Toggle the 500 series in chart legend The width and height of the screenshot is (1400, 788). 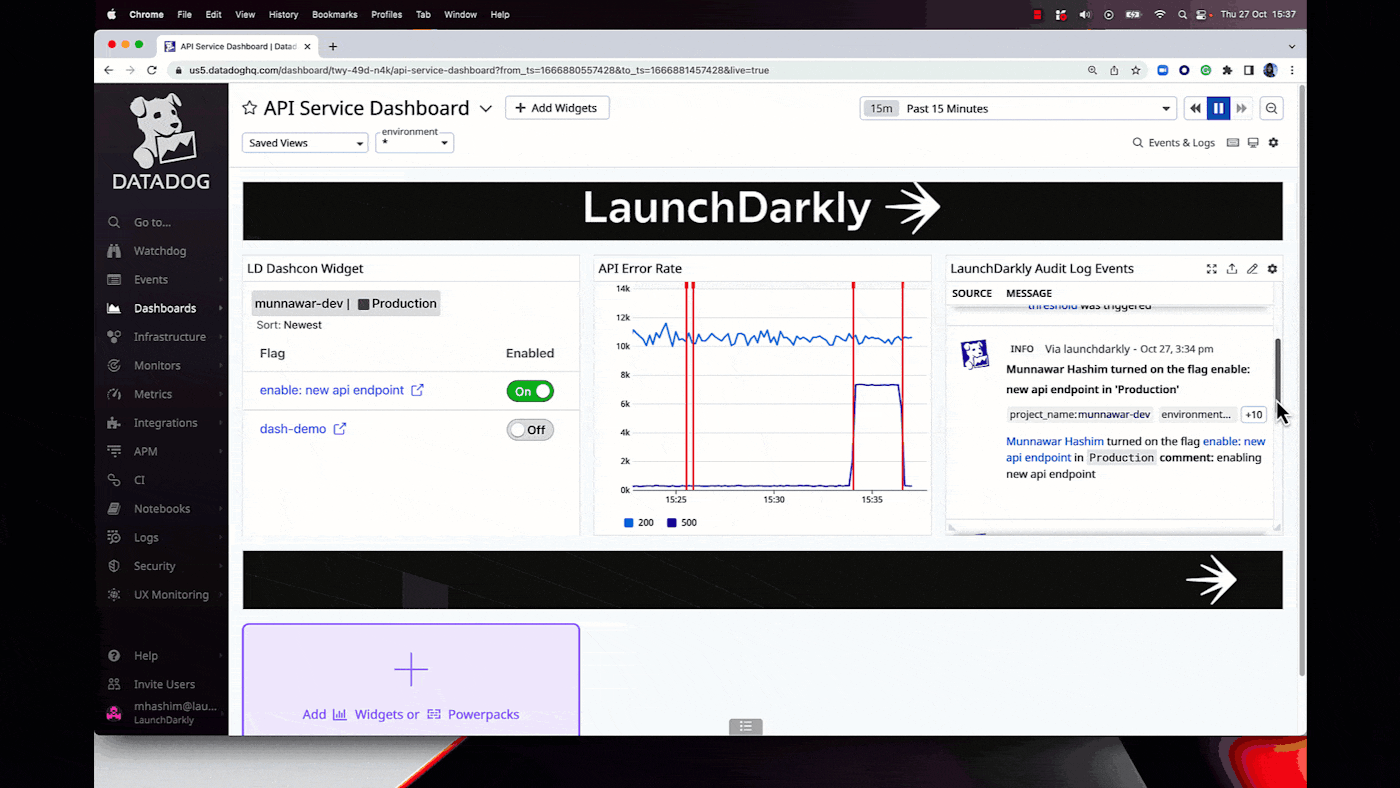pos(682,523)
